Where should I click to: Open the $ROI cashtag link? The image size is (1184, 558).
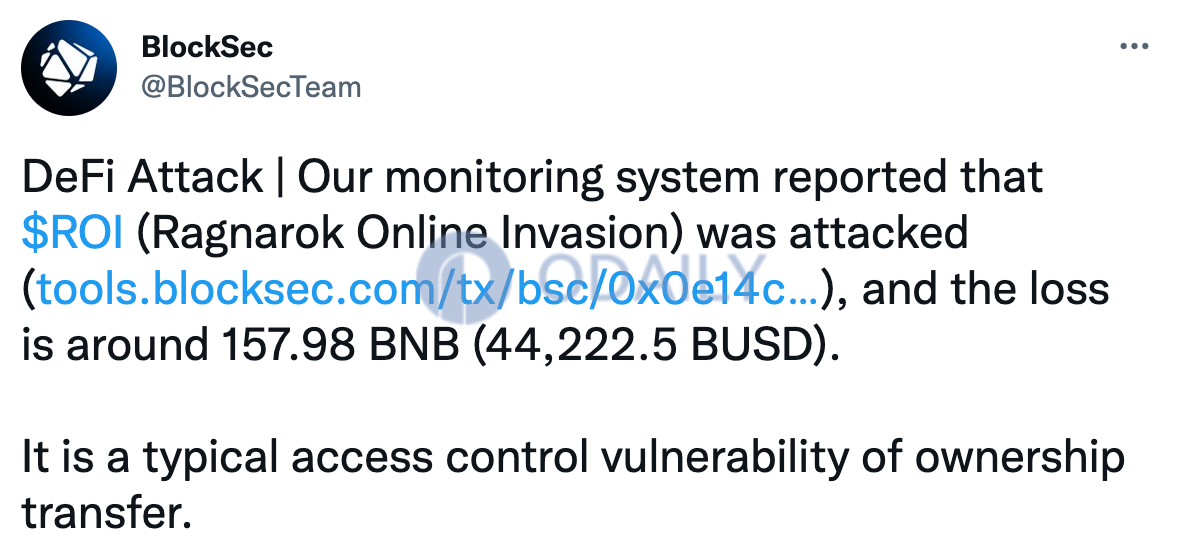pos(72,233)
